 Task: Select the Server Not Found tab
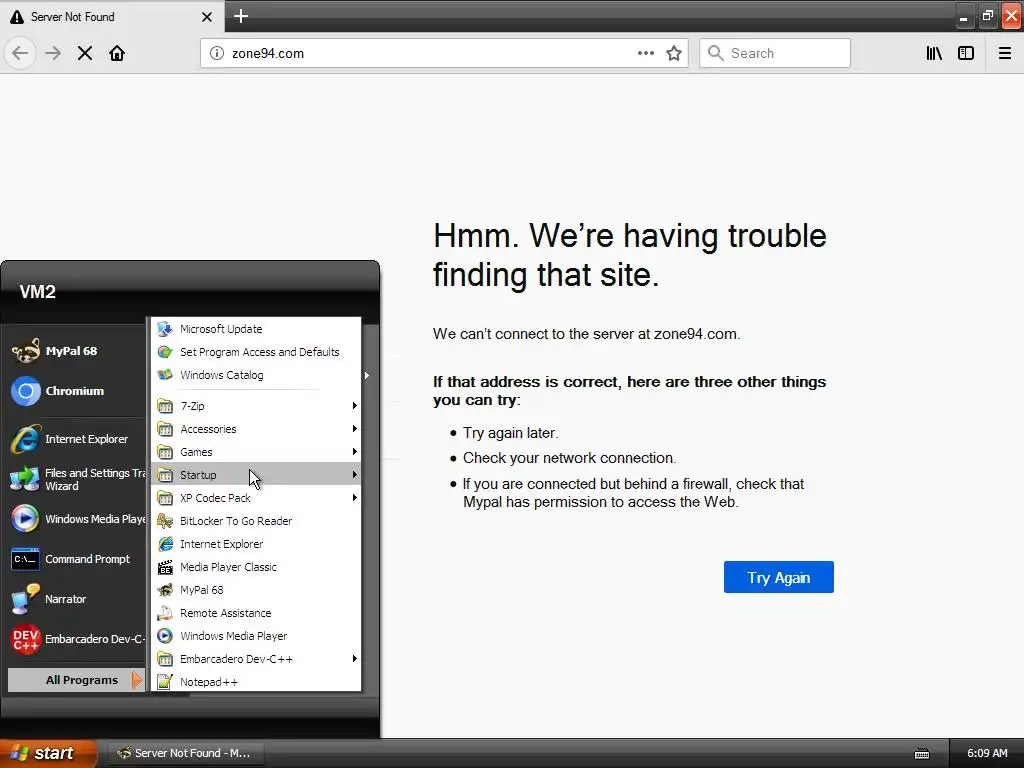[x=112, y=16]
